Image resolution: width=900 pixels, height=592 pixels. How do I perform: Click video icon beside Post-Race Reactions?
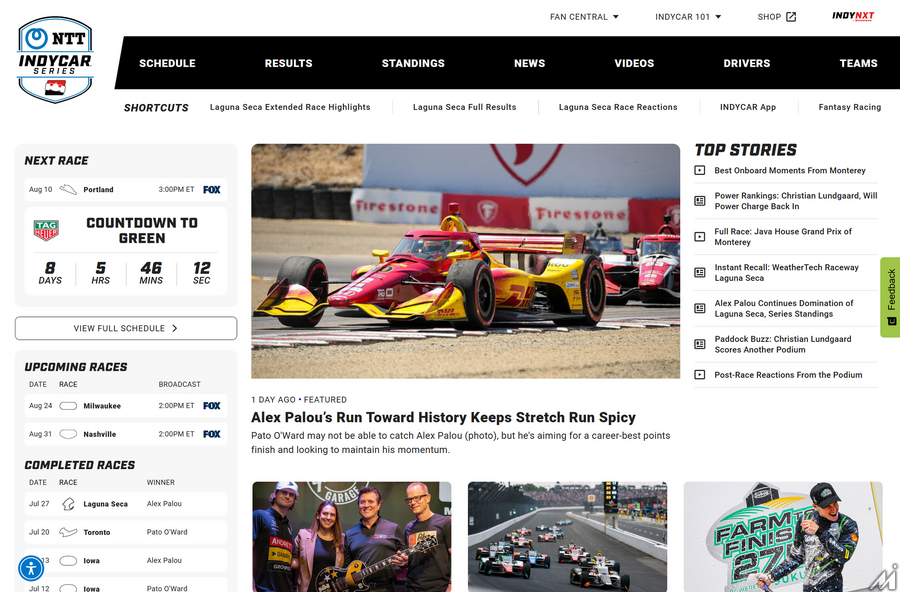click(700, 375)
